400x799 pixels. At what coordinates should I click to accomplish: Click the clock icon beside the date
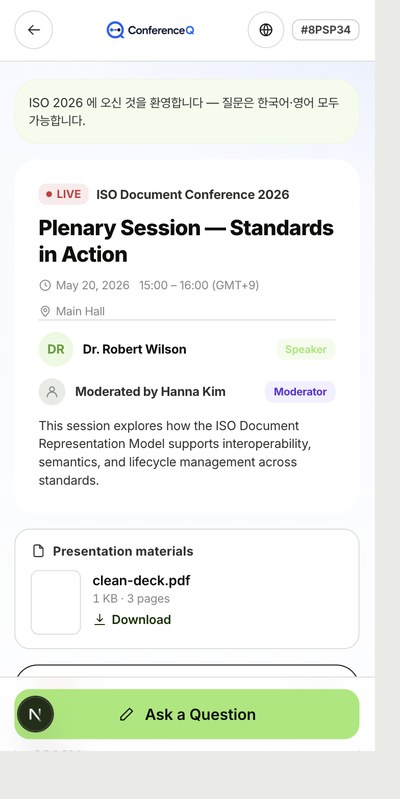(45, 285)
